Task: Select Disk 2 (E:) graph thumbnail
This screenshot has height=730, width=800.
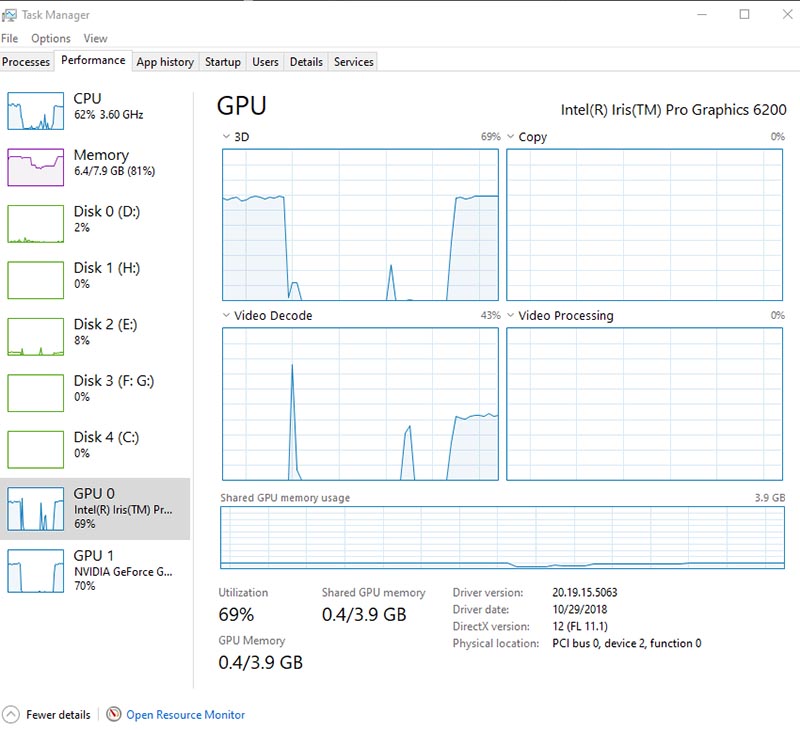Action: point(36,337)
